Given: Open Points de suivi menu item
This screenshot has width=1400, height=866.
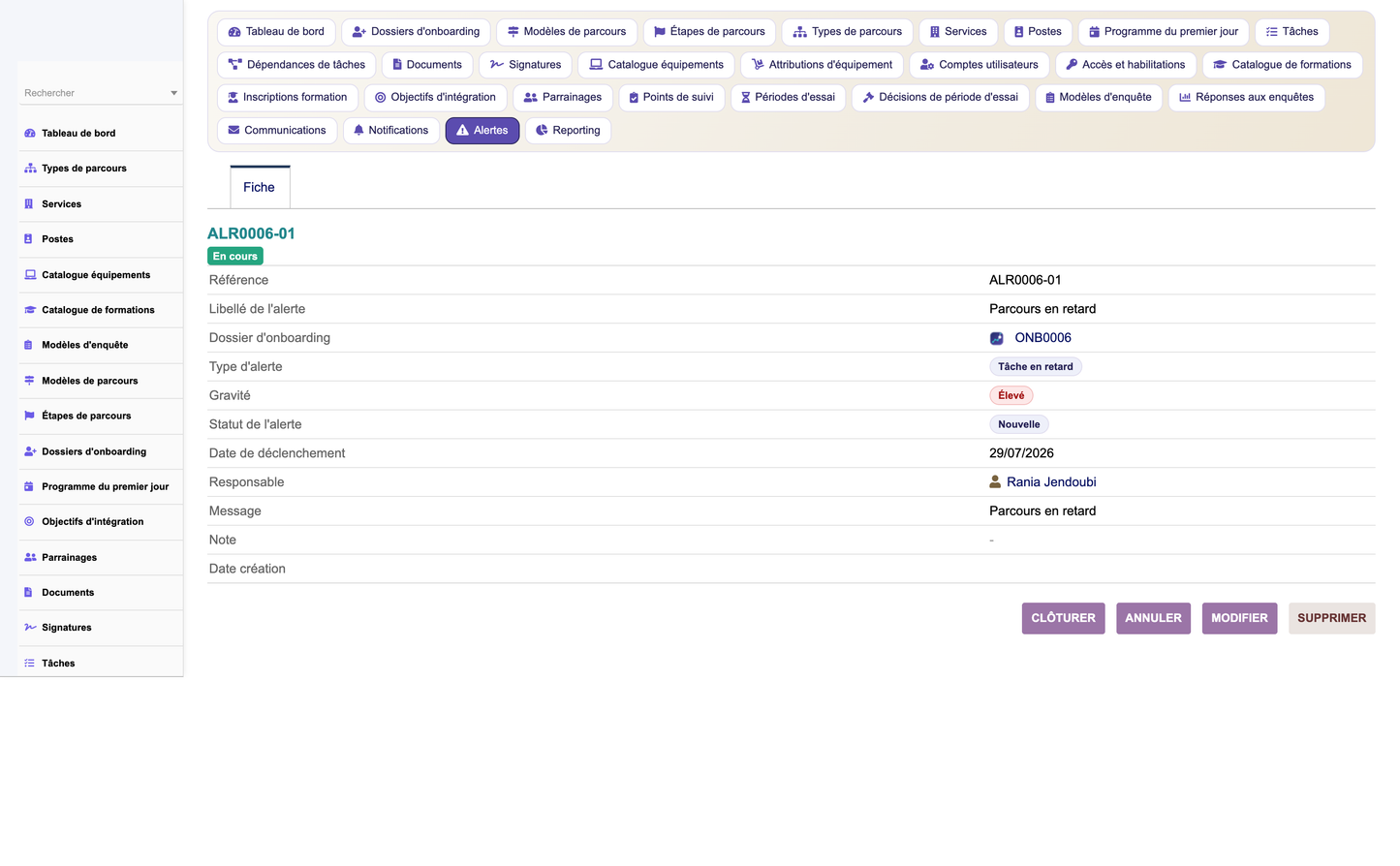Looking at the screenshot, I should (x=671, y=98).
